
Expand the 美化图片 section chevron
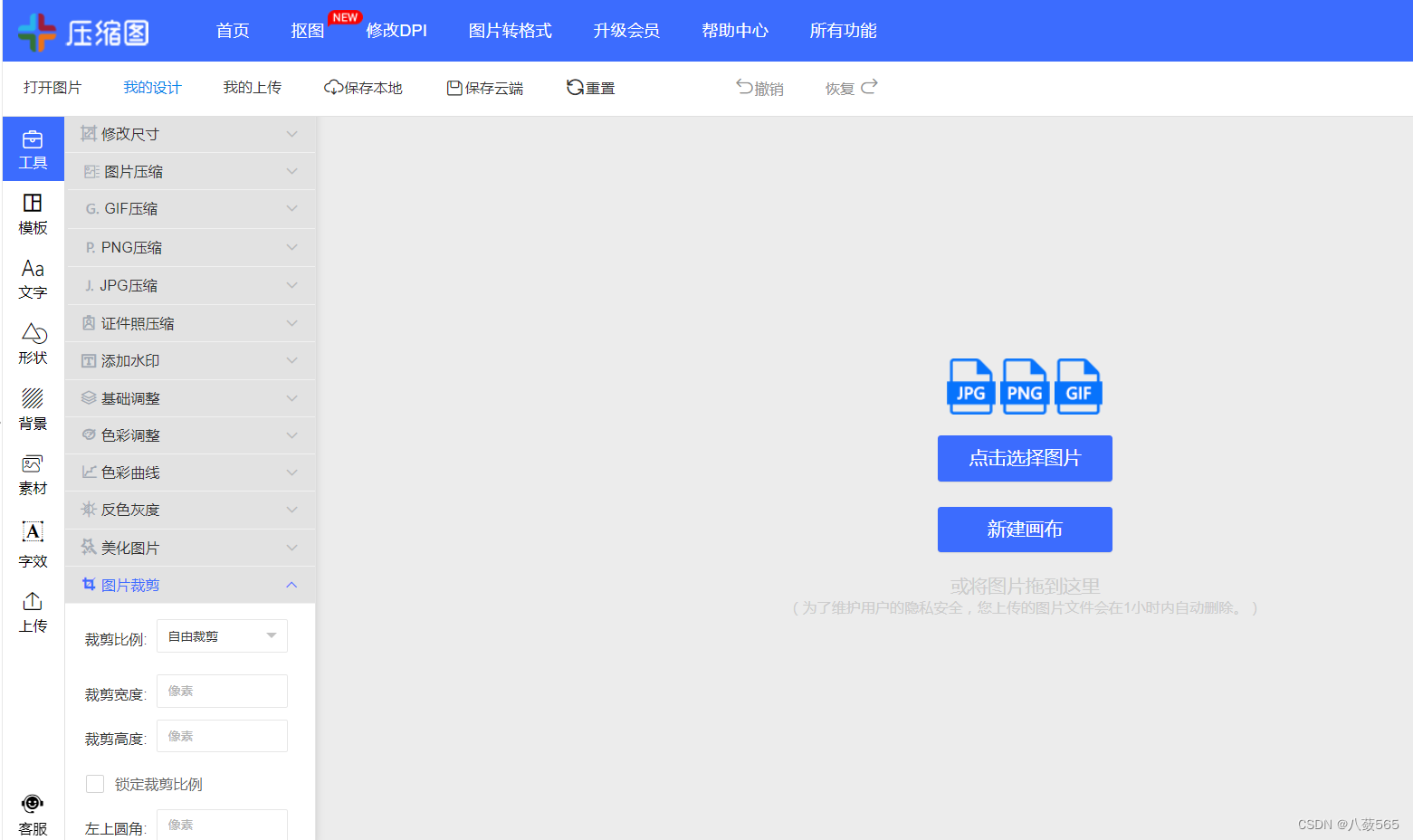coord(291,548)
